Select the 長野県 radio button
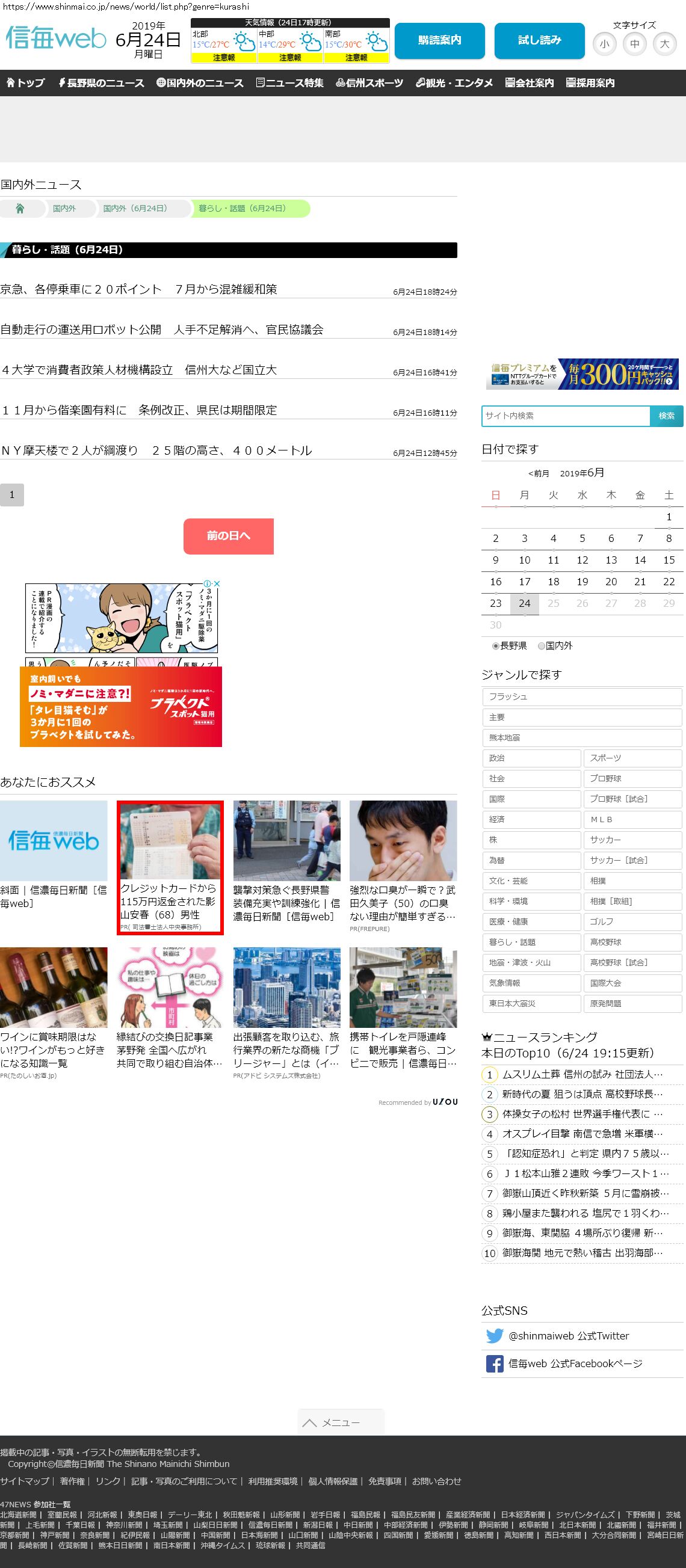This screenshot has height=1568, width=686. pos(496,646)
